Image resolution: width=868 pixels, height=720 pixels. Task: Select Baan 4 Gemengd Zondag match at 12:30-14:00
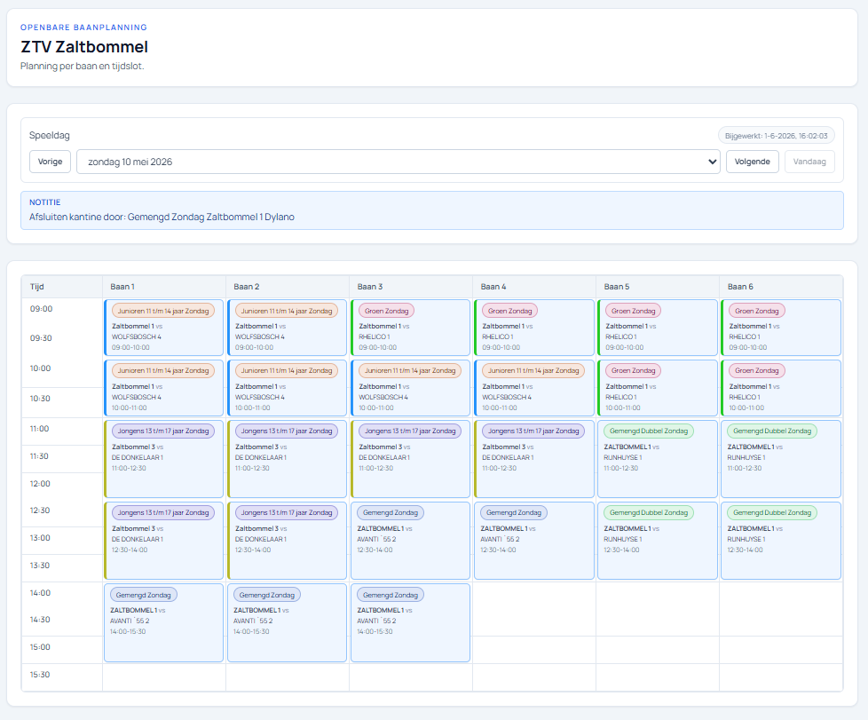[x=534, y=541]
